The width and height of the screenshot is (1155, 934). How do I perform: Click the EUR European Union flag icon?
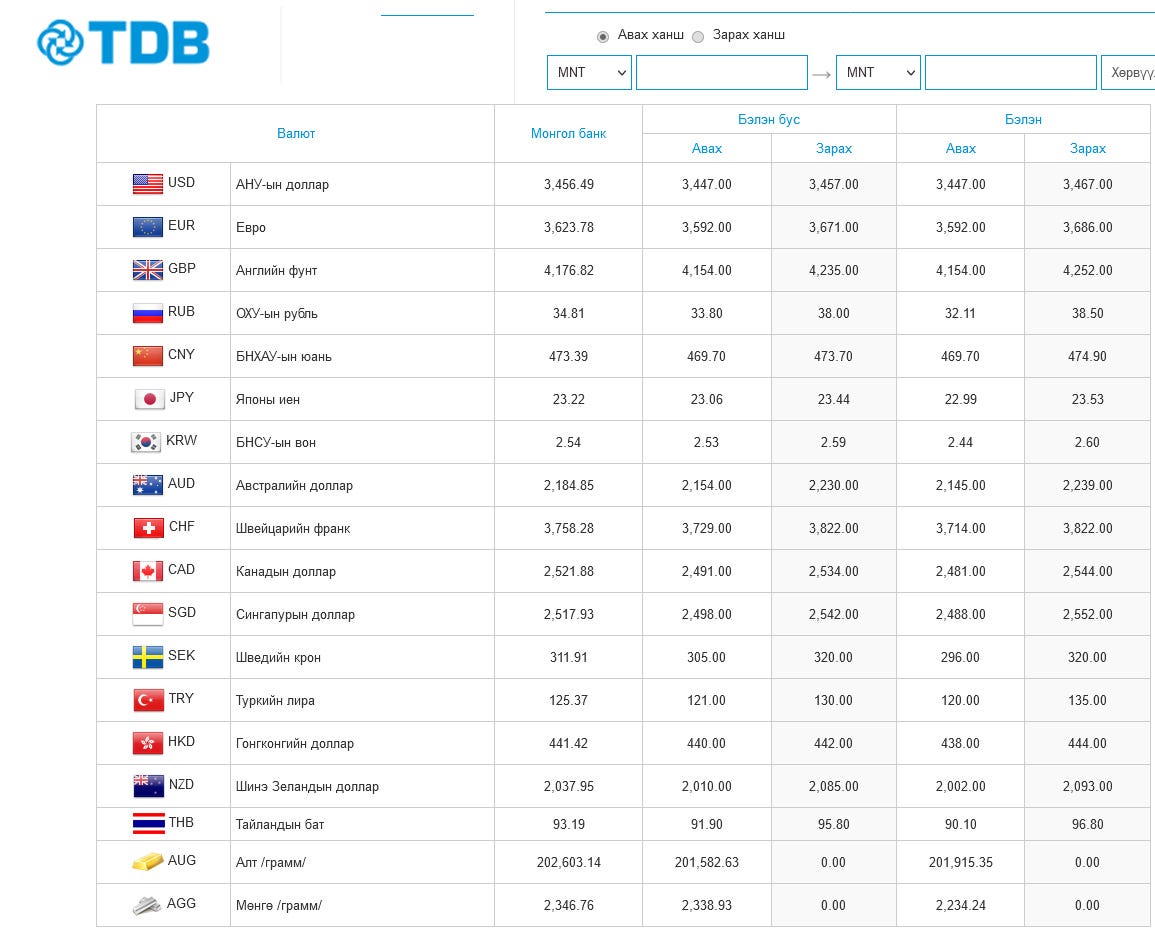click(x=147, y=226)
